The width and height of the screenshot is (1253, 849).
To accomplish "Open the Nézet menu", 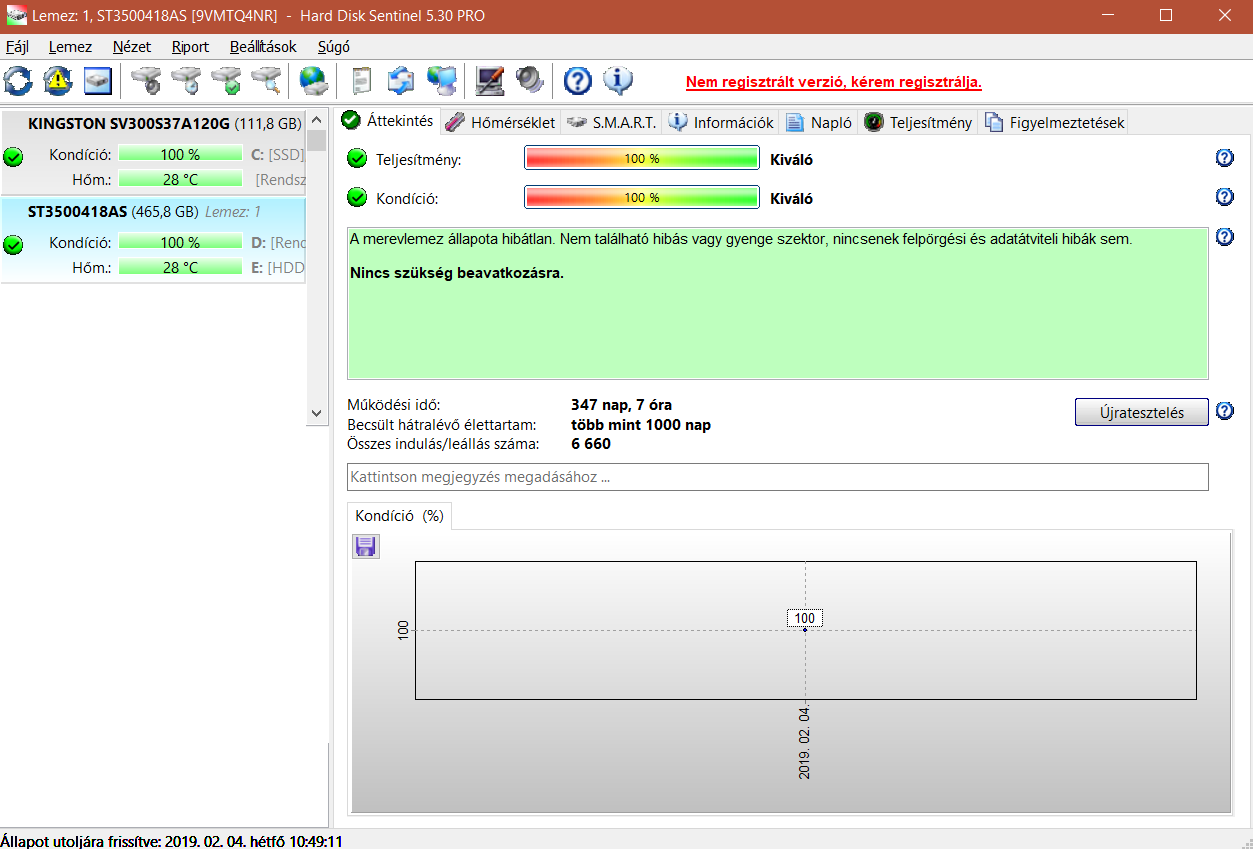I will [132, 47].
